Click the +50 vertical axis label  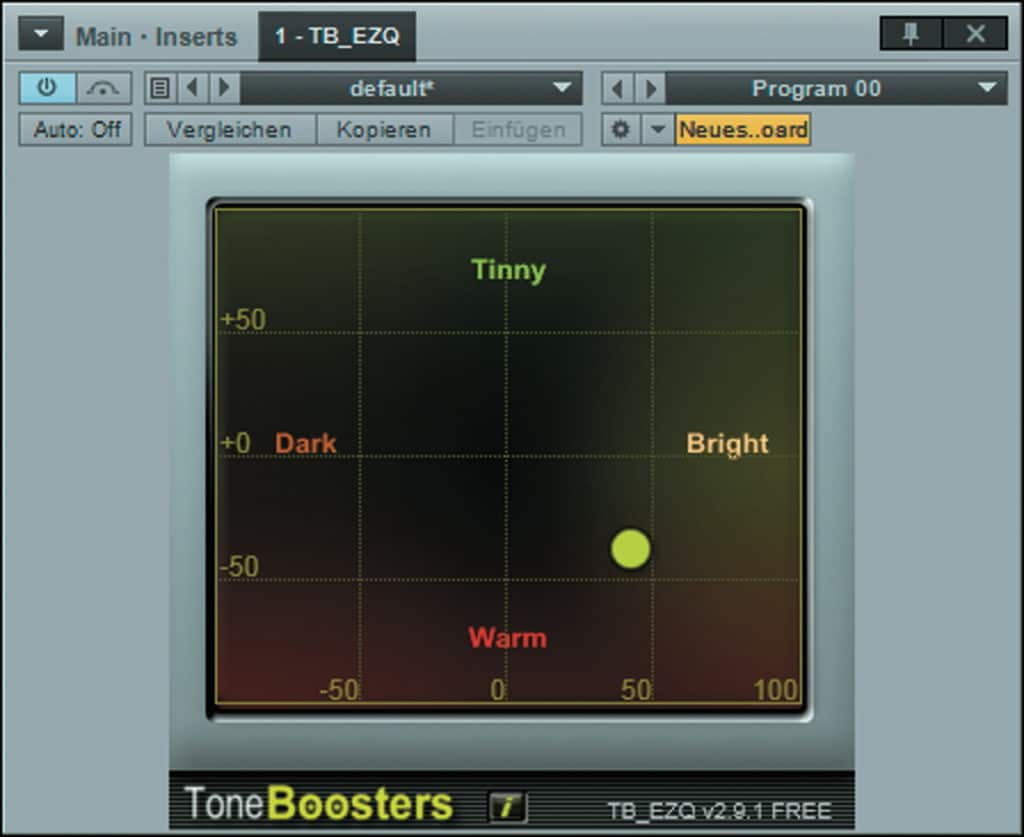coord(243,319)
